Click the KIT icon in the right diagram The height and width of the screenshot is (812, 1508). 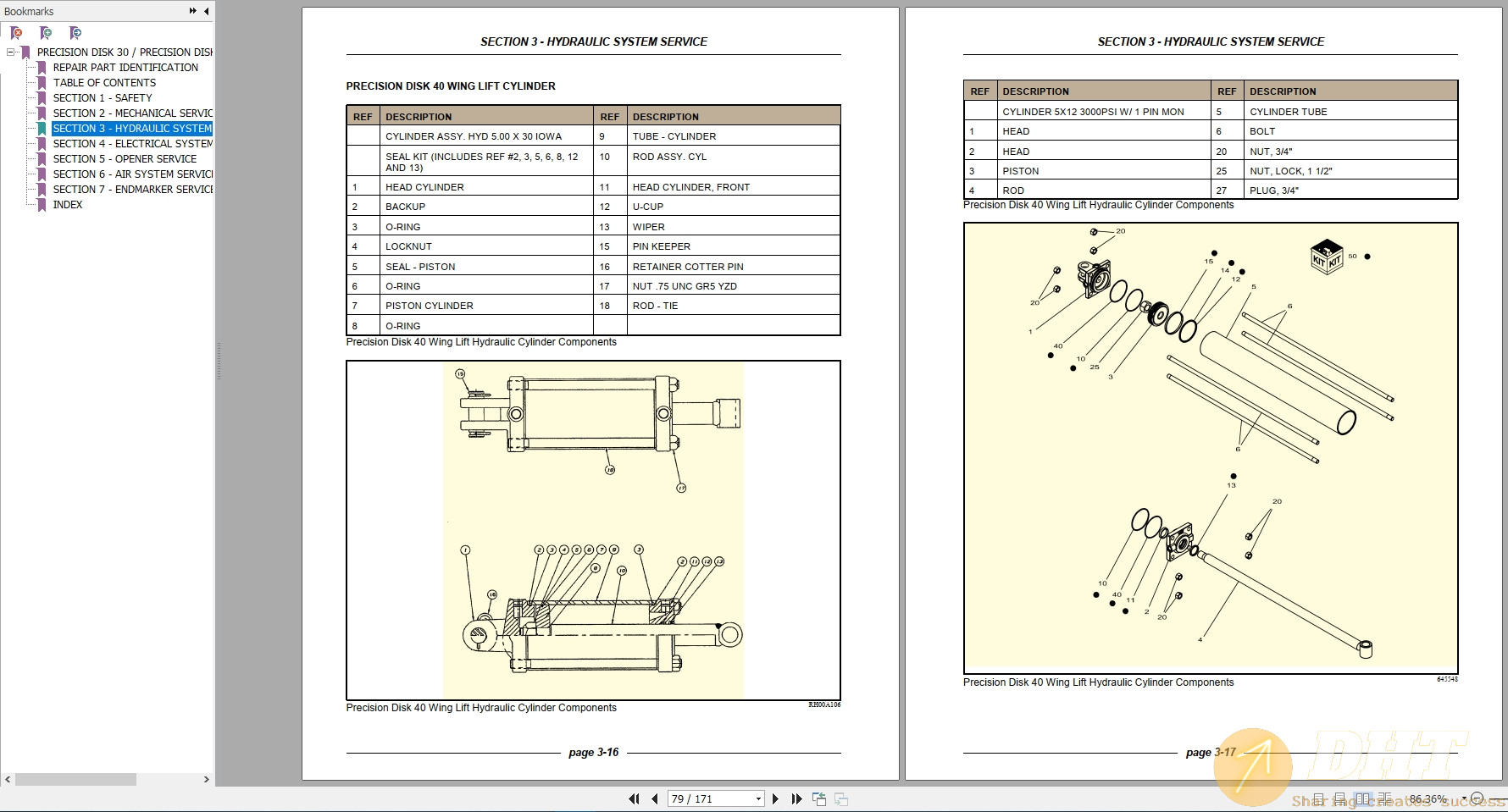1327,256
